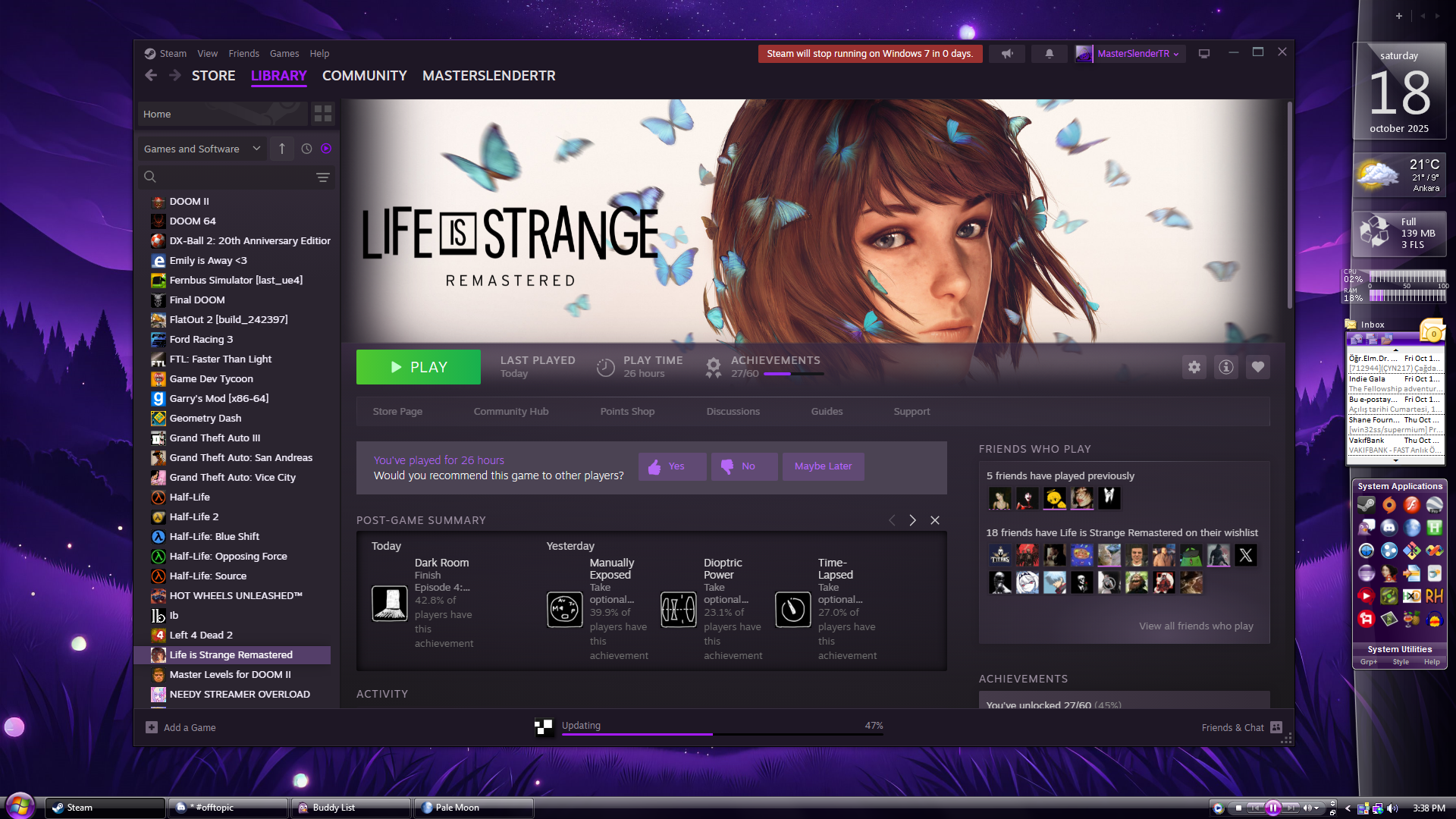
Task: Switch to Buddy List taskbar button
Action: (x=351, y=808)
